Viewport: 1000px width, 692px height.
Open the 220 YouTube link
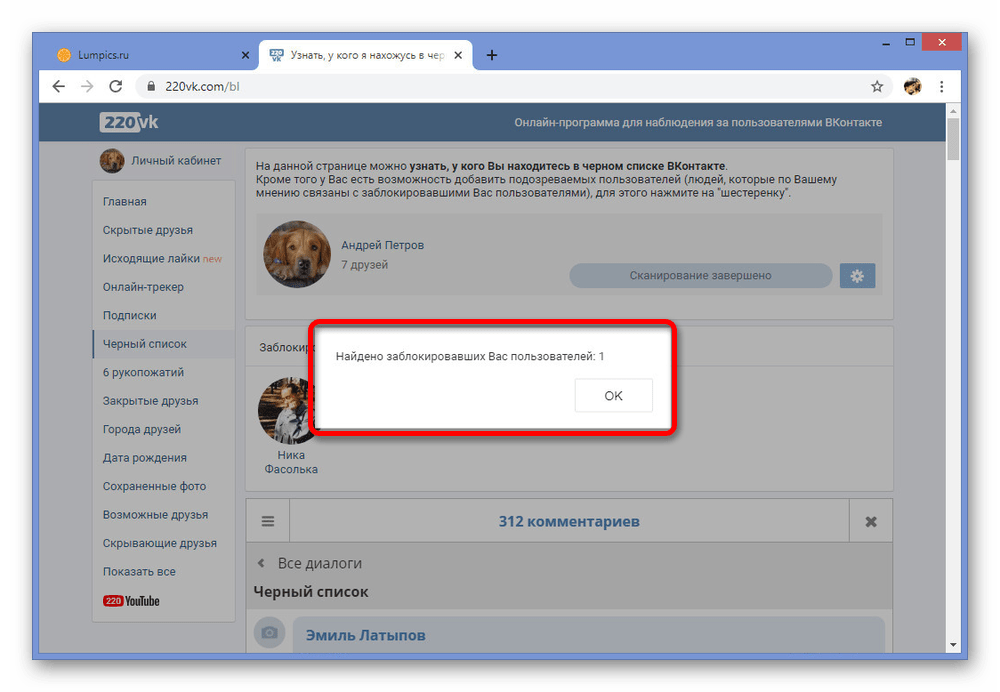[x=131, y=601]
